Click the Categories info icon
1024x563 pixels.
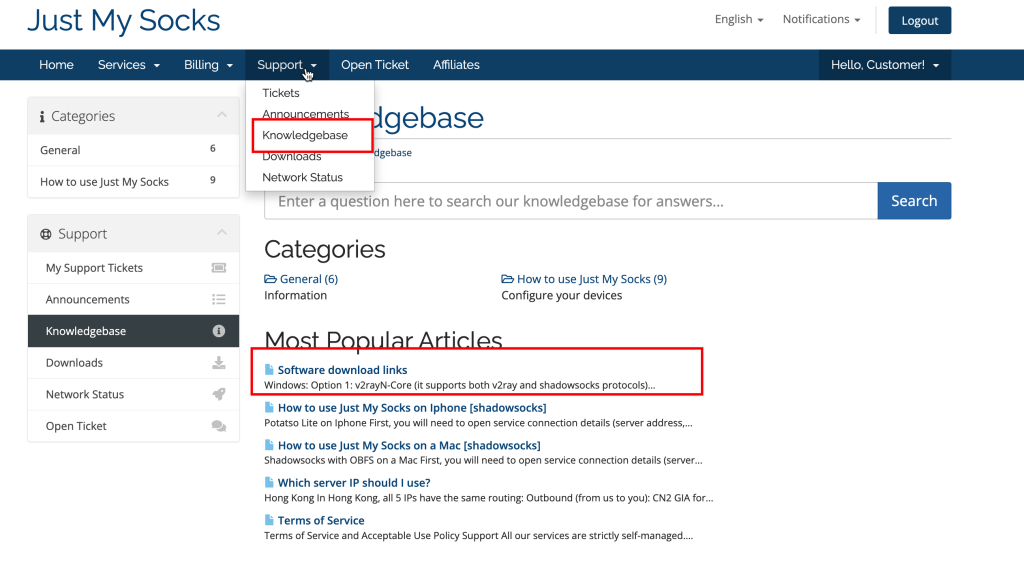pos(42,116)
